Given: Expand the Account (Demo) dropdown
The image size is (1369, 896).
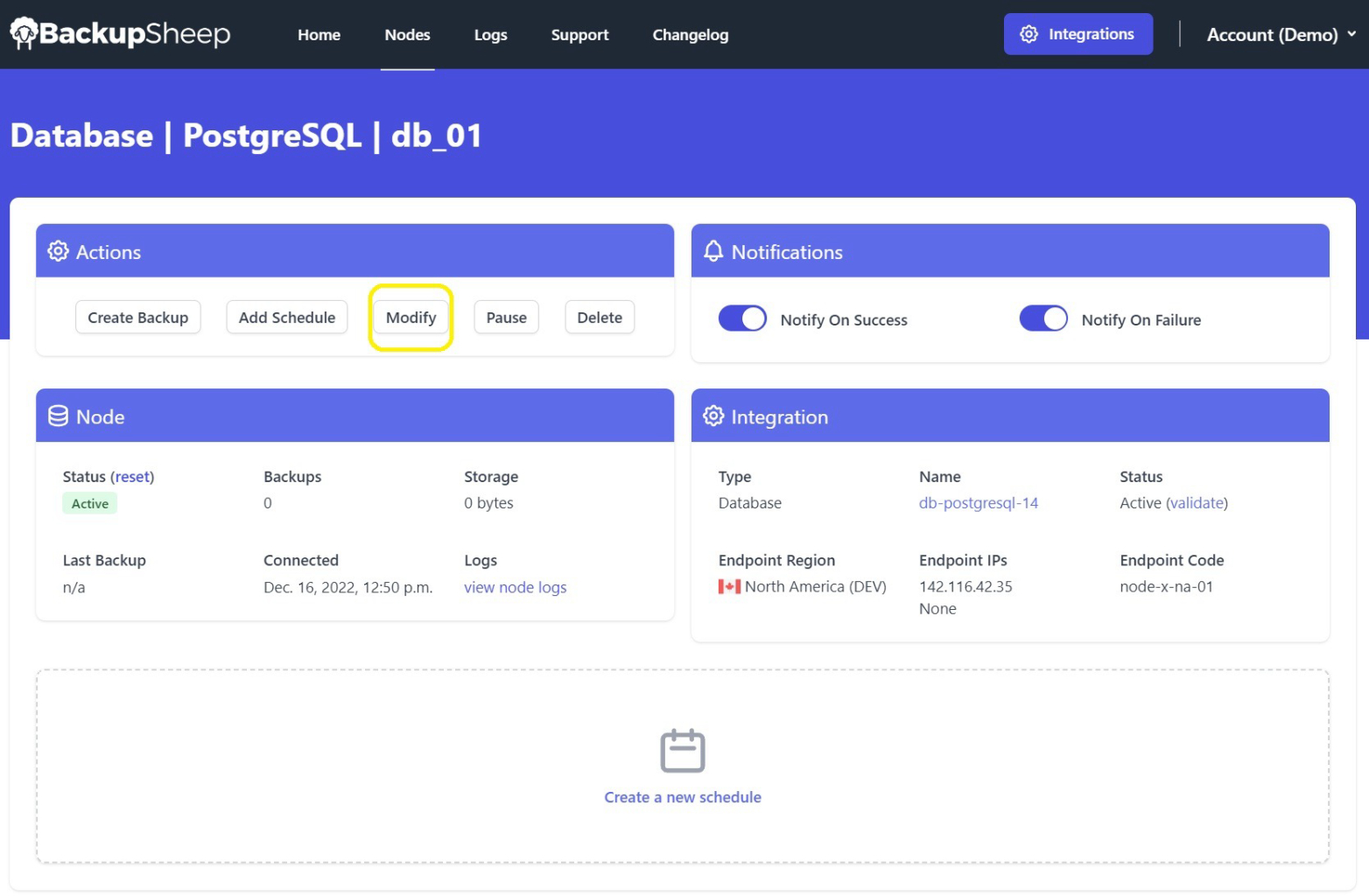Looking at the screenshot, I should pos(1281,34).
